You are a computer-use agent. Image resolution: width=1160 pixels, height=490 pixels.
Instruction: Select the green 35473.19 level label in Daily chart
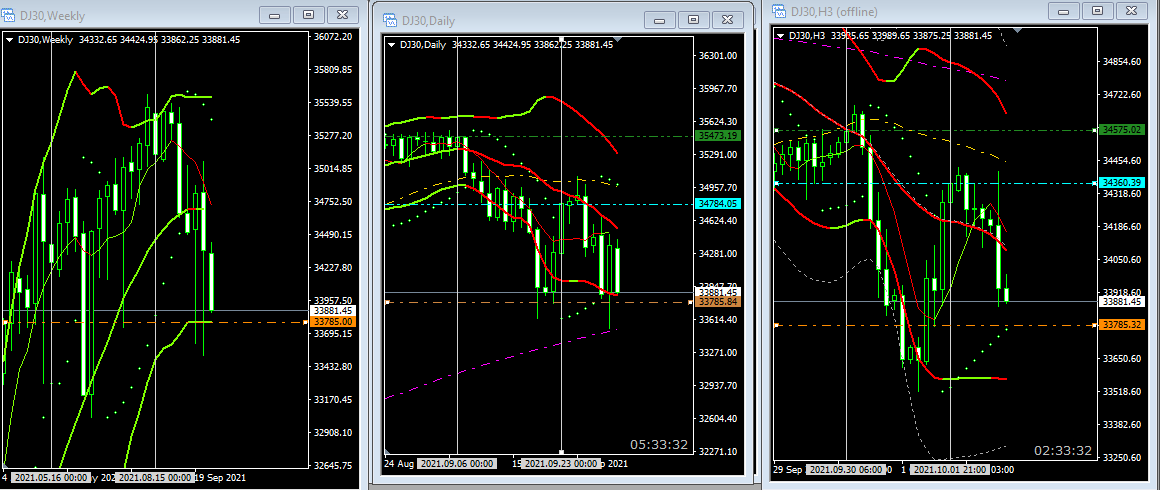[x=718, y=135]
